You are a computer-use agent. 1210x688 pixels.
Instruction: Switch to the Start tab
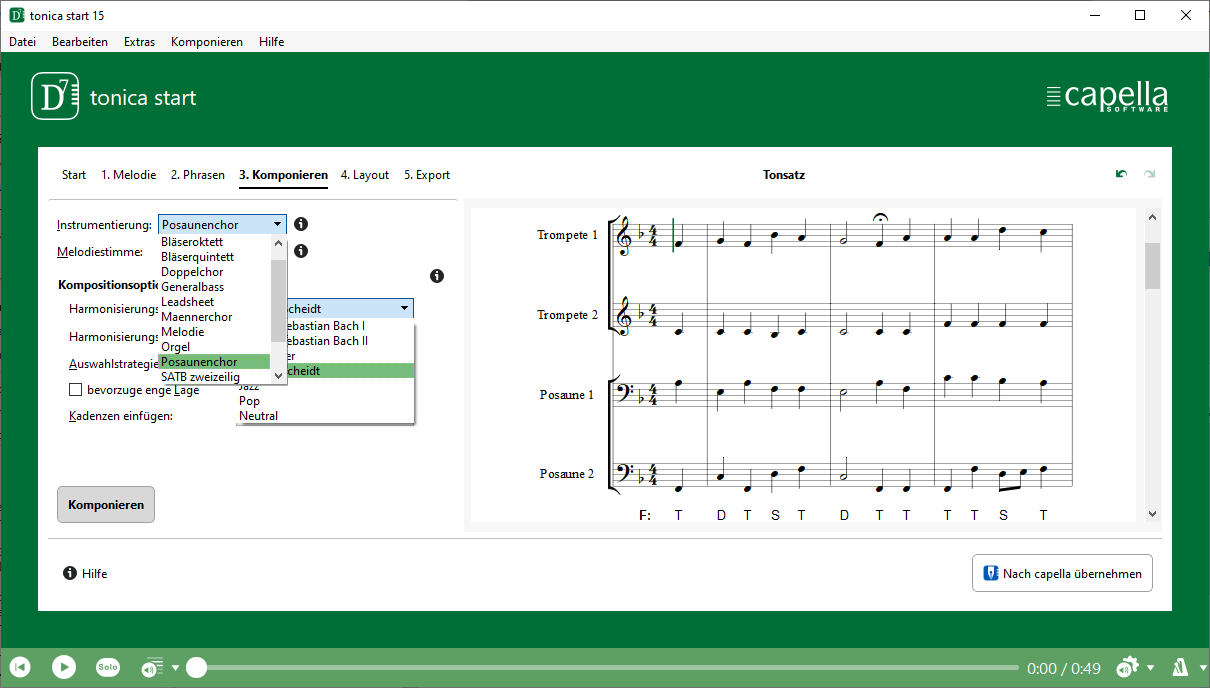[x=74, y=175]
